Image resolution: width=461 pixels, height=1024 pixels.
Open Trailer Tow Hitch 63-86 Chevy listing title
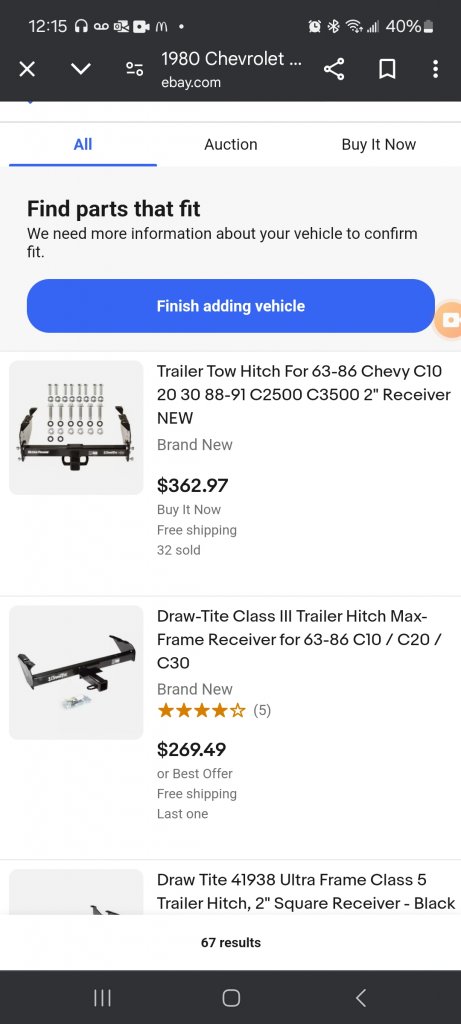[304, 394]
